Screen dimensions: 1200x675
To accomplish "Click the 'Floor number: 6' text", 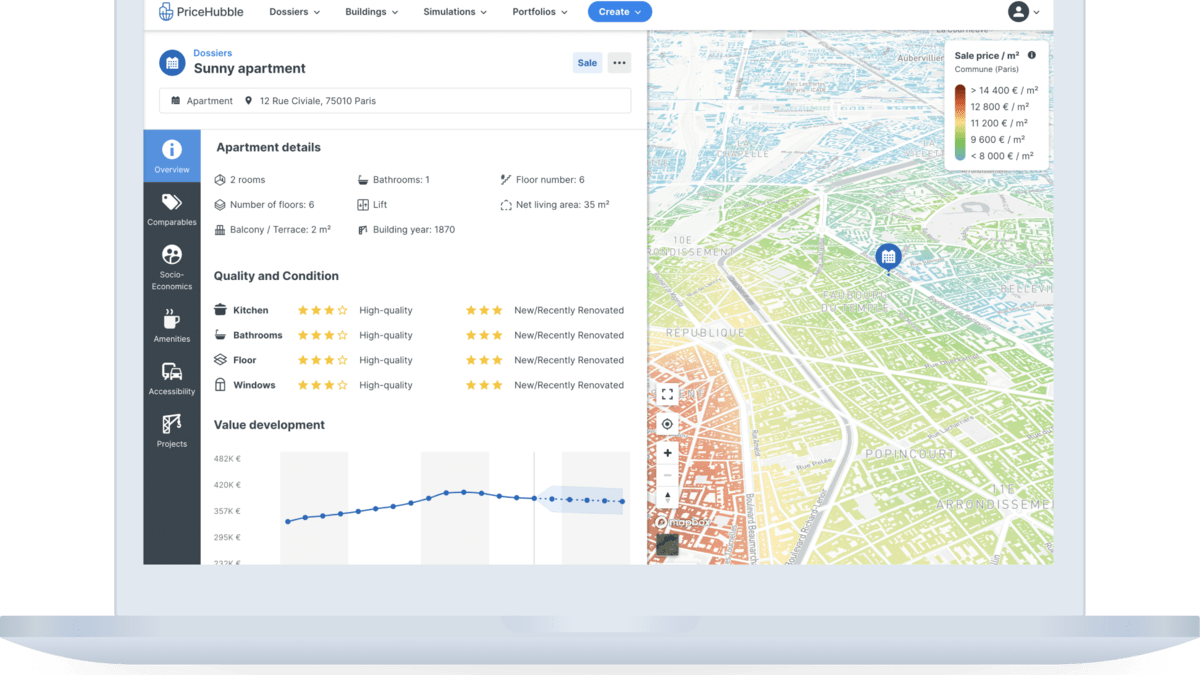I will point(550,180).
